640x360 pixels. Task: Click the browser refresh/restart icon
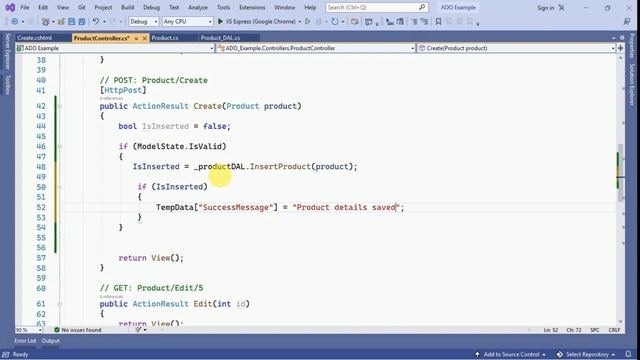pos(335,22)
